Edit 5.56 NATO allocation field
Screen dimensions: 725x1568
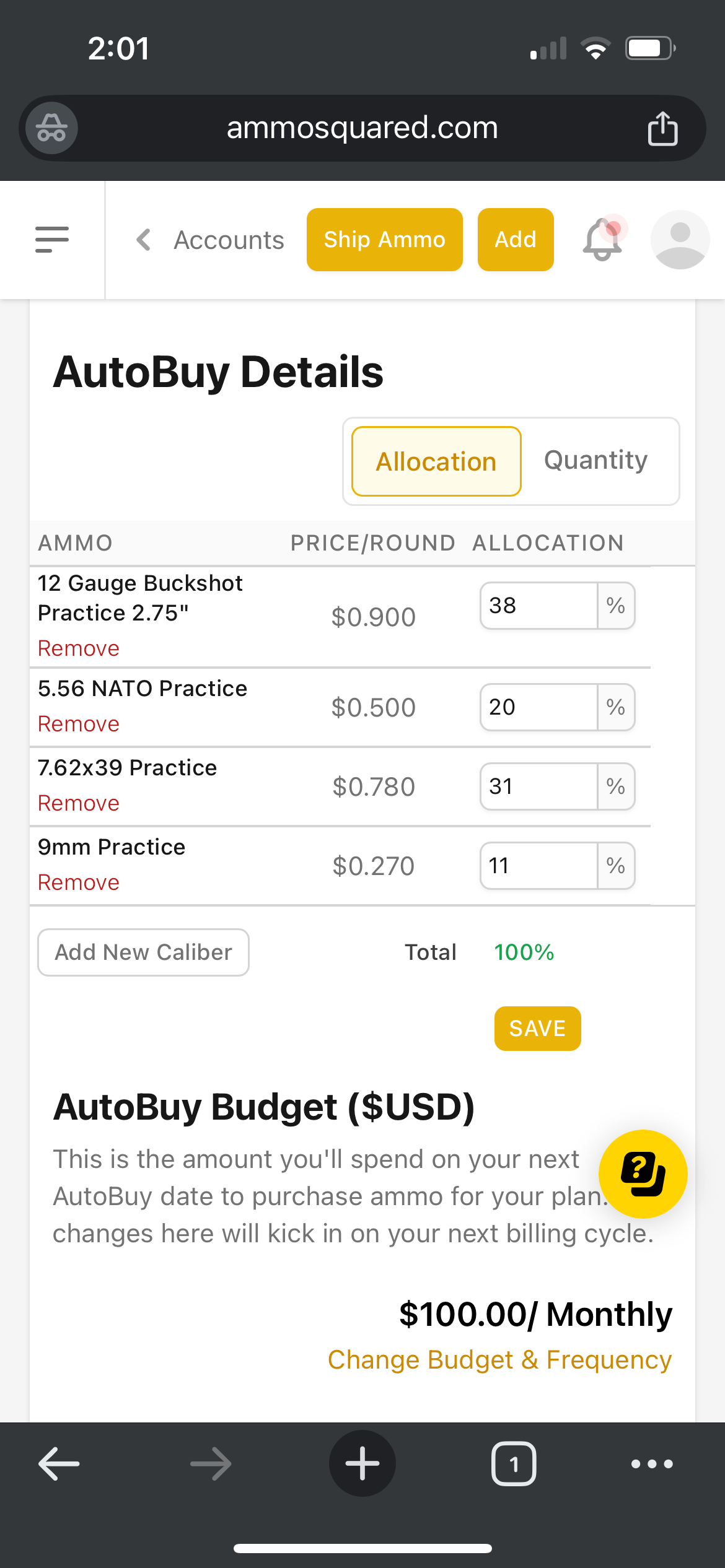pos(539,707)
